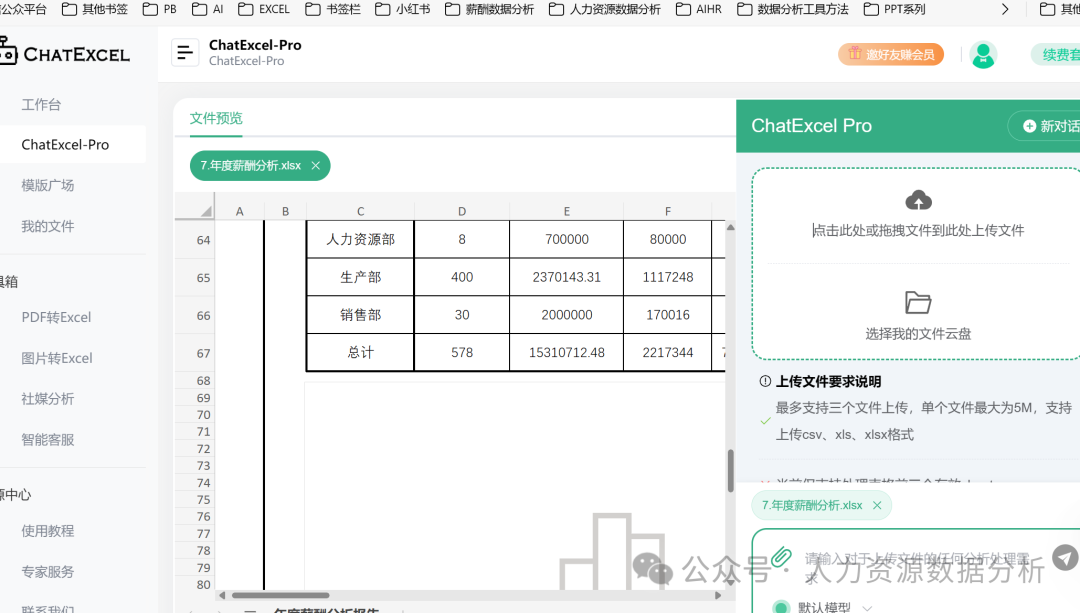Open 我的文件 in sidebar
Screen dimensions: 1080x613
[48, 226]
